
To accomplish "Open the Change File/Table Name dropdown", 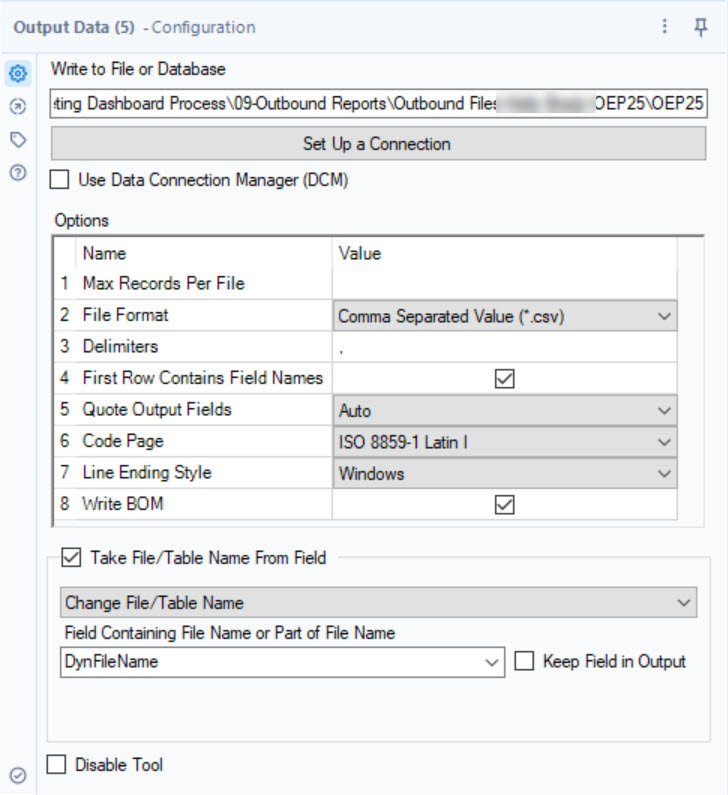I will pos(378,603).
